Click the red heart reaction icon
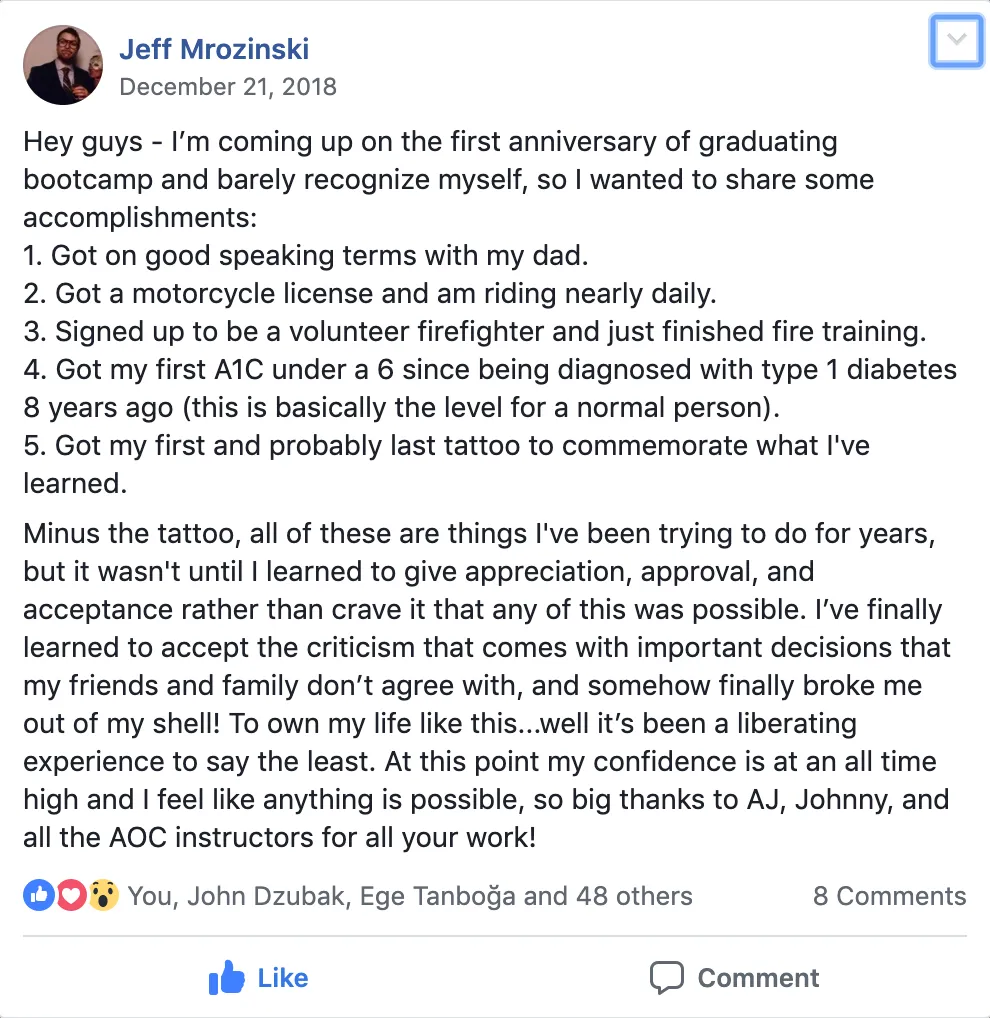This screenshot has width=990, height=1018. click(x=70, y=894)
